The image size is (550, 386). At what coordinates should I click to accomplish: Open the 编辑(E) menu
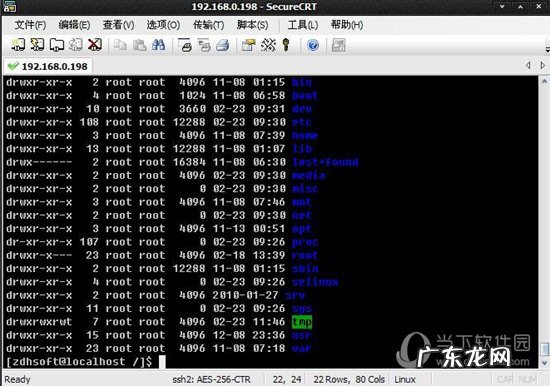click(x=74, y=25)
